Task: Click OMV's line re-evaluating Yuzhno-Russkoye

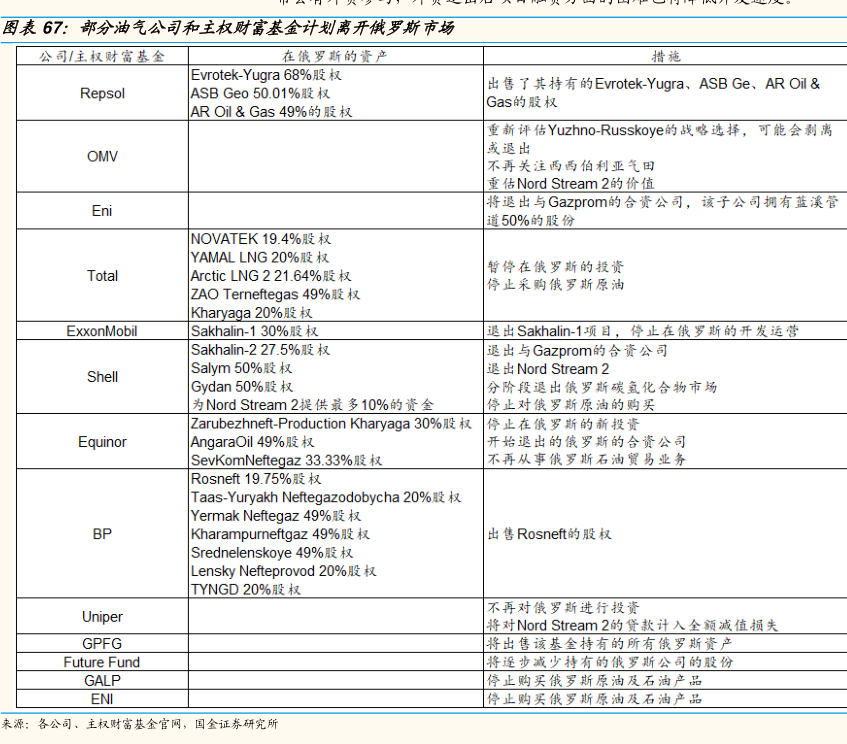Action: (660, 139)
